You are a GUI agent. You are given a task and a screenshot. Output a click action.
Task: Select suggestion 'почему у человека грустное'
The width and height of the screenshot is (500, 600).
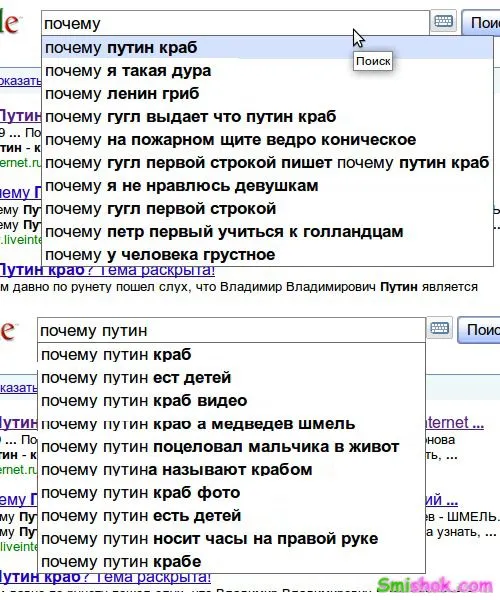[x=267, y=254]
